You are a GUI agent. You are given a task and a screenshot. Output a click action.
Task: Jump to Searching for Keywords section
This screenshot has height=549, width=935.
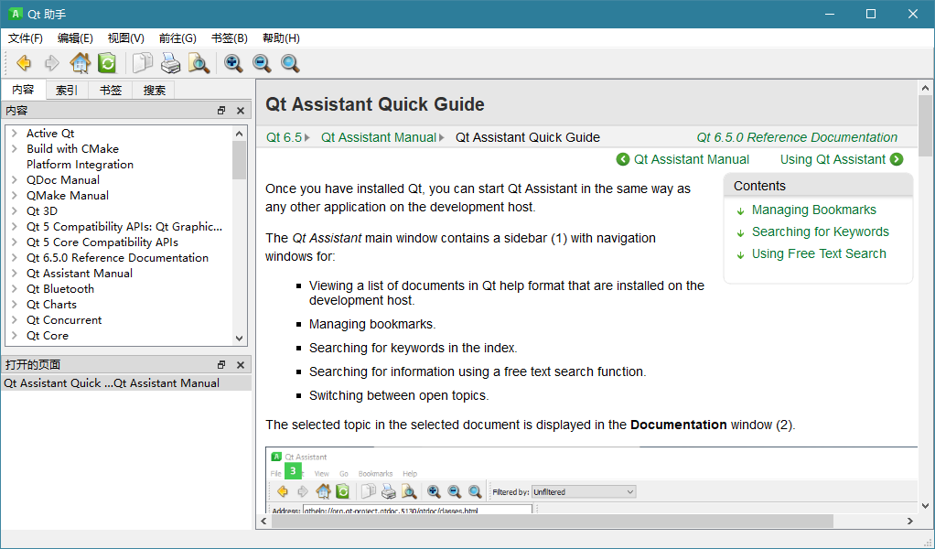point(820,232)
